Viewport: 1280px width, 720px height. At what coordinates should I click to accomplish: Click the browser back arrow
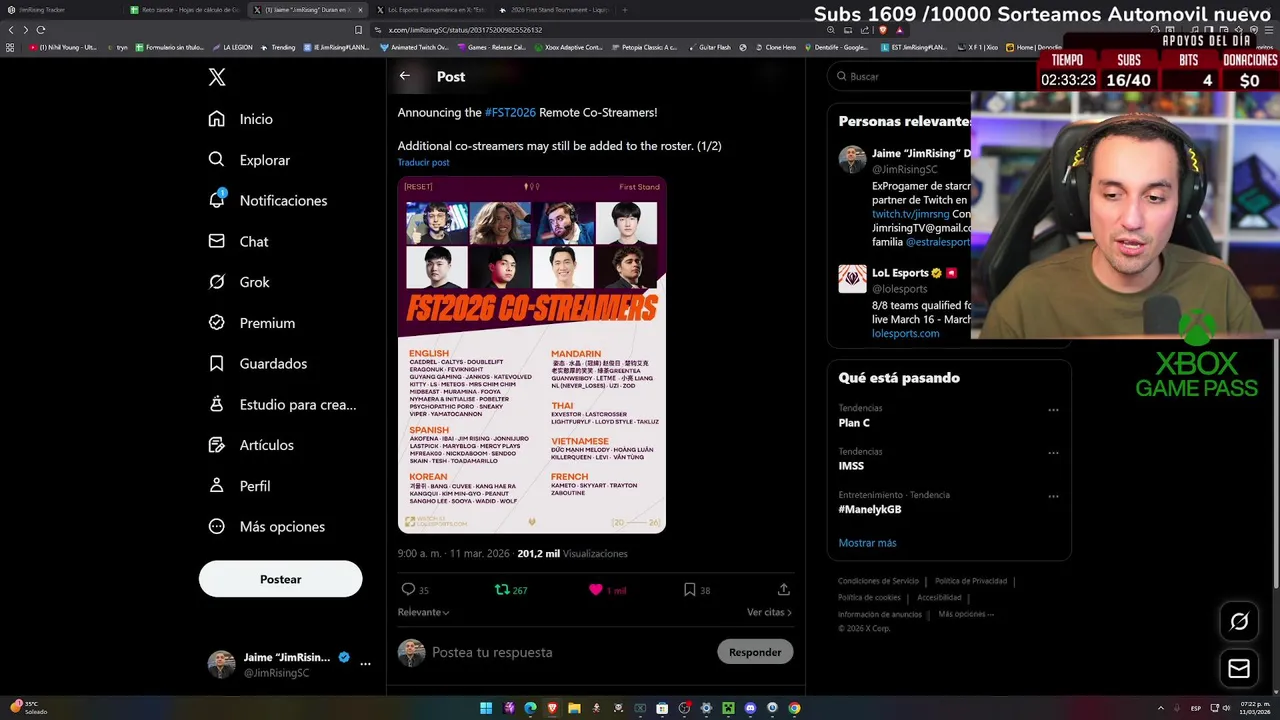[x=11, y=30]
